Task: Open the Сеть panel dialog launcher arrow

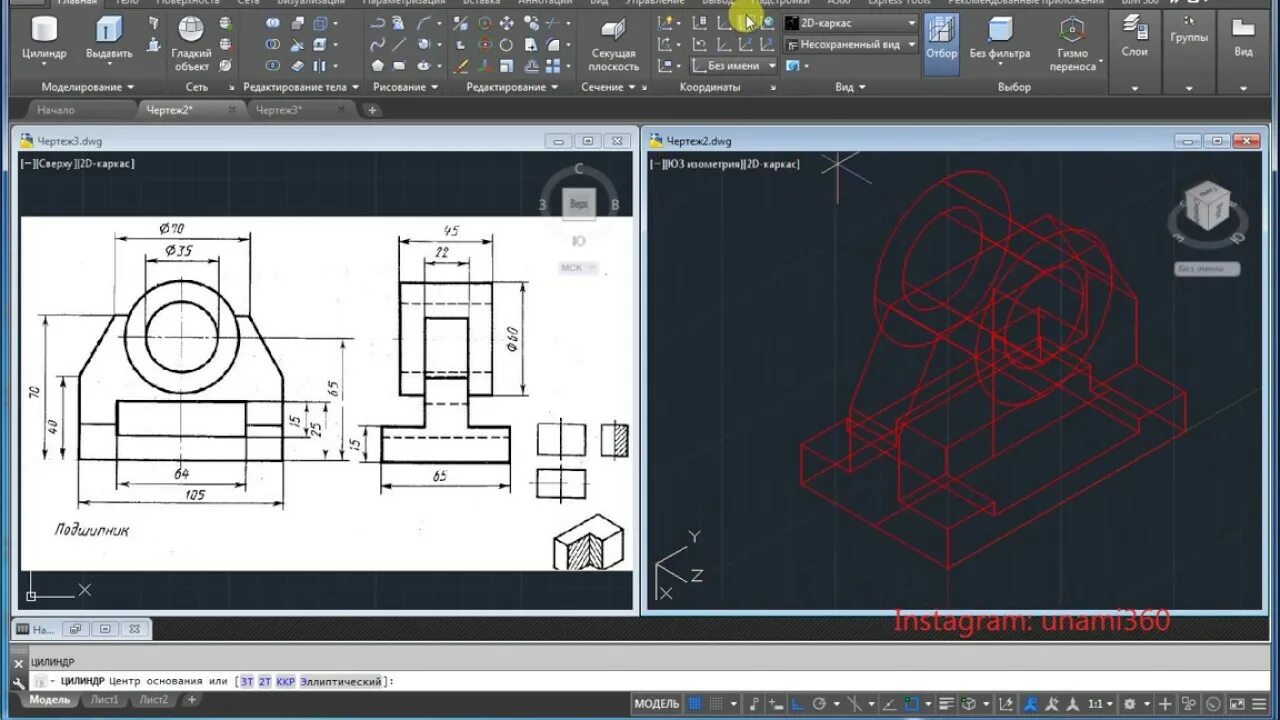Action: click(x=233, y=88)
